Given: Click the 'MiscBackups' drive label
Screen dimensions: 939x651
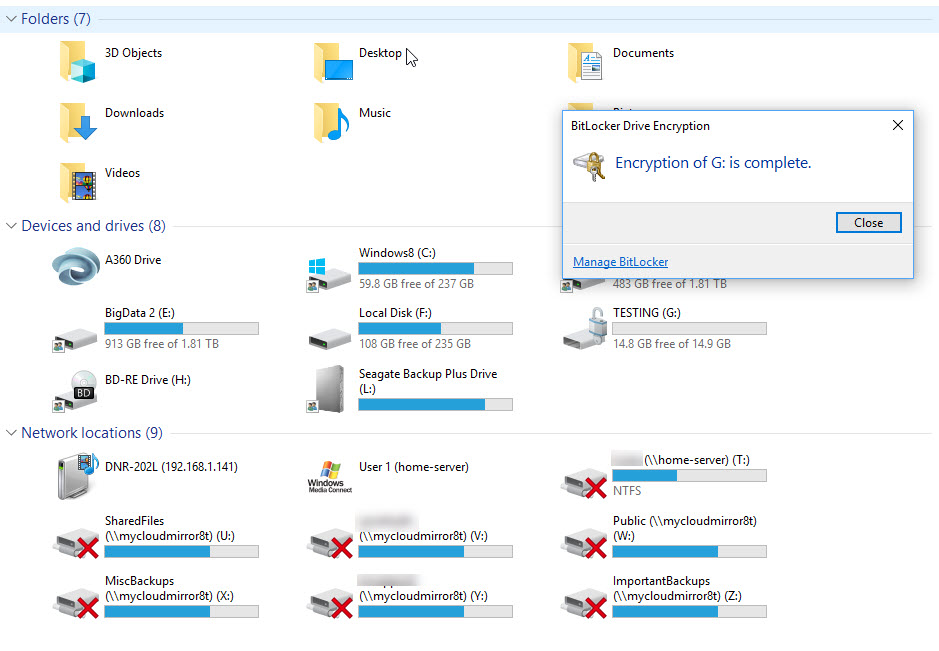Looking at the screenshot, I should click(x=140, y=581).
